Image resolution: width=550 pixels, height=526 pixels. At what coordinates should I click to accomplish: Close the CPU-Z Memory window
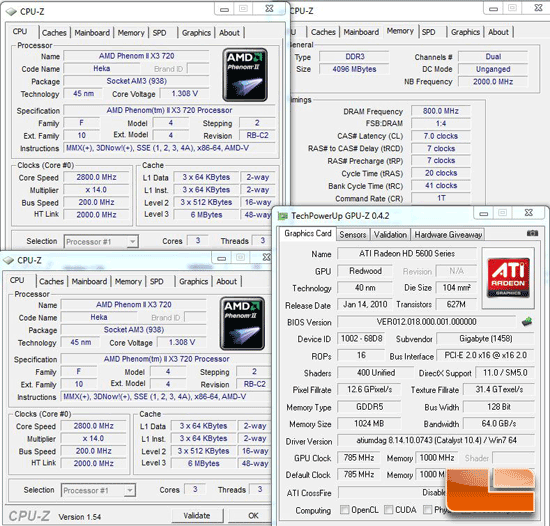538,8
